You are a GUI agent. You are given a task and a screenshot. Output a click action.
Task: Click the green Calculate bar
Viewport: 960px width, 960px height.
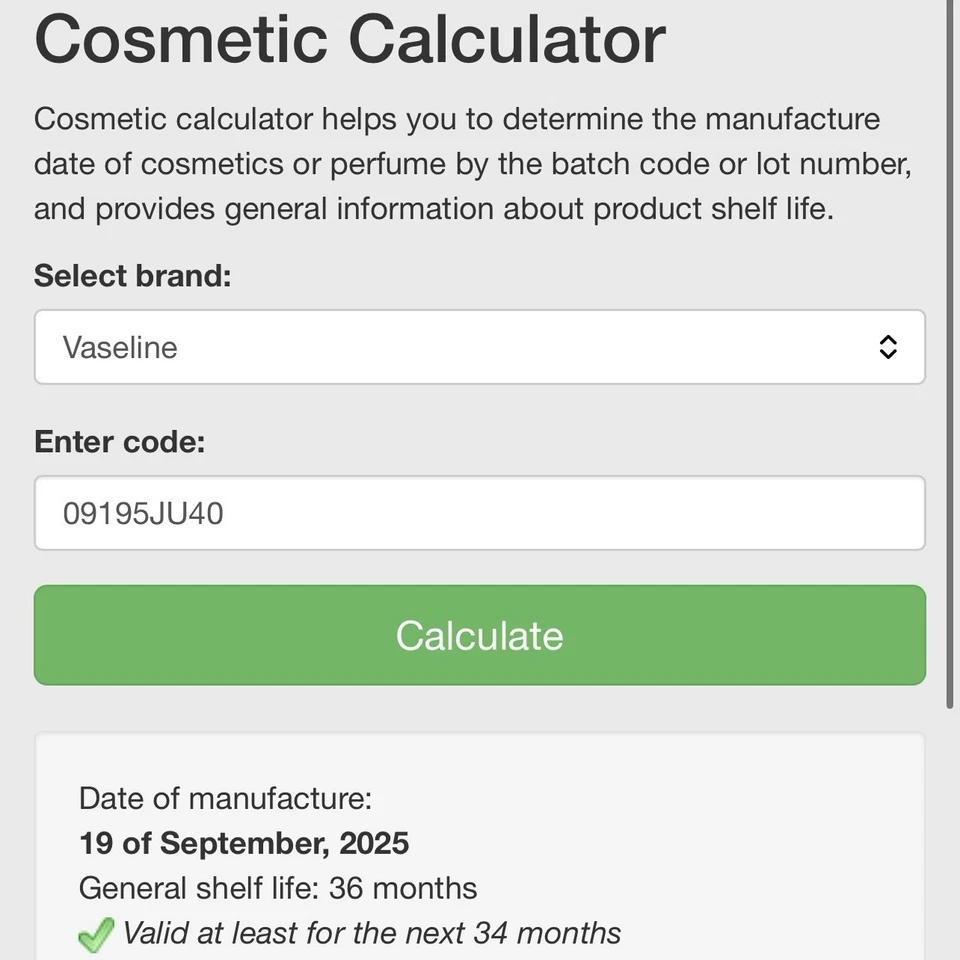pyautogui.click(x=480, y=634)
